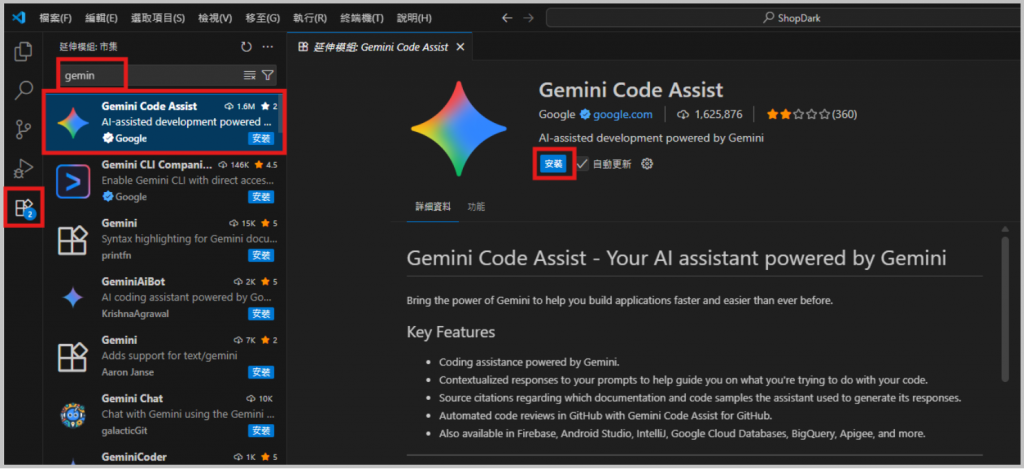1024x469 pixels.
Task: Refresh the extensions marketplace list
Action: point(246,46)
